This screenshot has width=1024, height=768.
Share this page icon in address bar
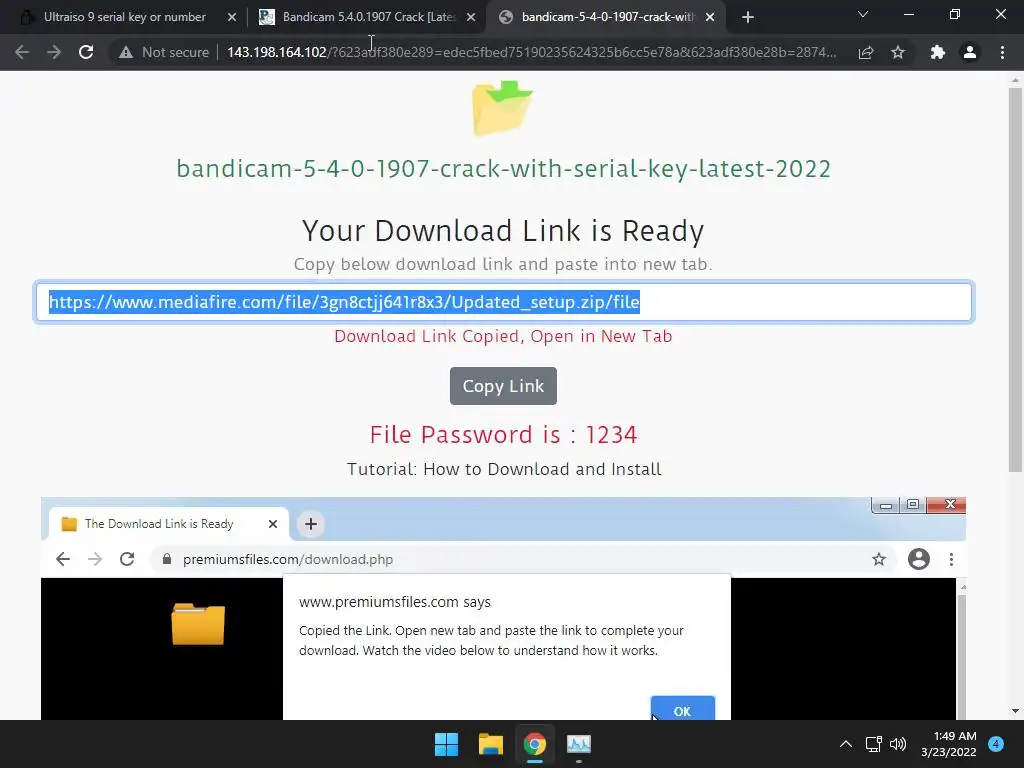click(866, 52)
